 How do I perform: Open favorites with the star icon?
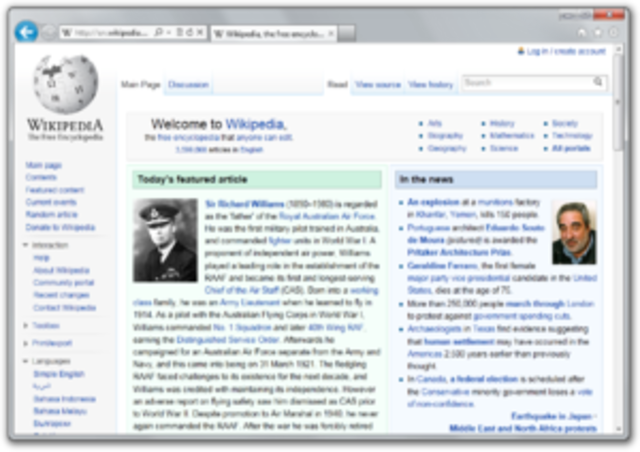[598, 32]
